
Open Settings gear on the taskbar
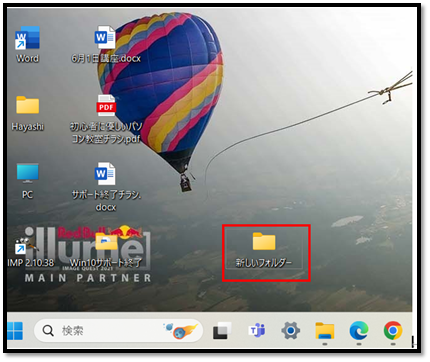(x=290, y=330)
